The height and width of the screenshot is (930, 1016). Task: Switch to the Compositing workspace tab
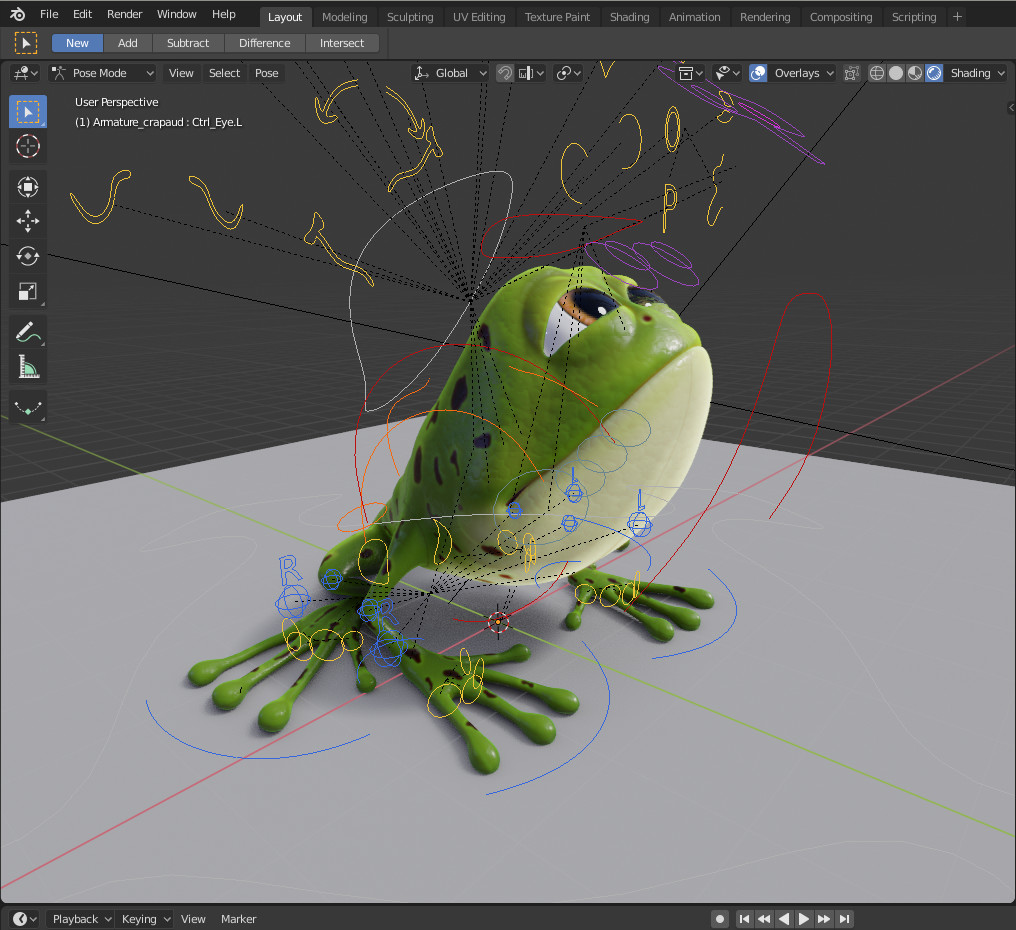point(840,17)
